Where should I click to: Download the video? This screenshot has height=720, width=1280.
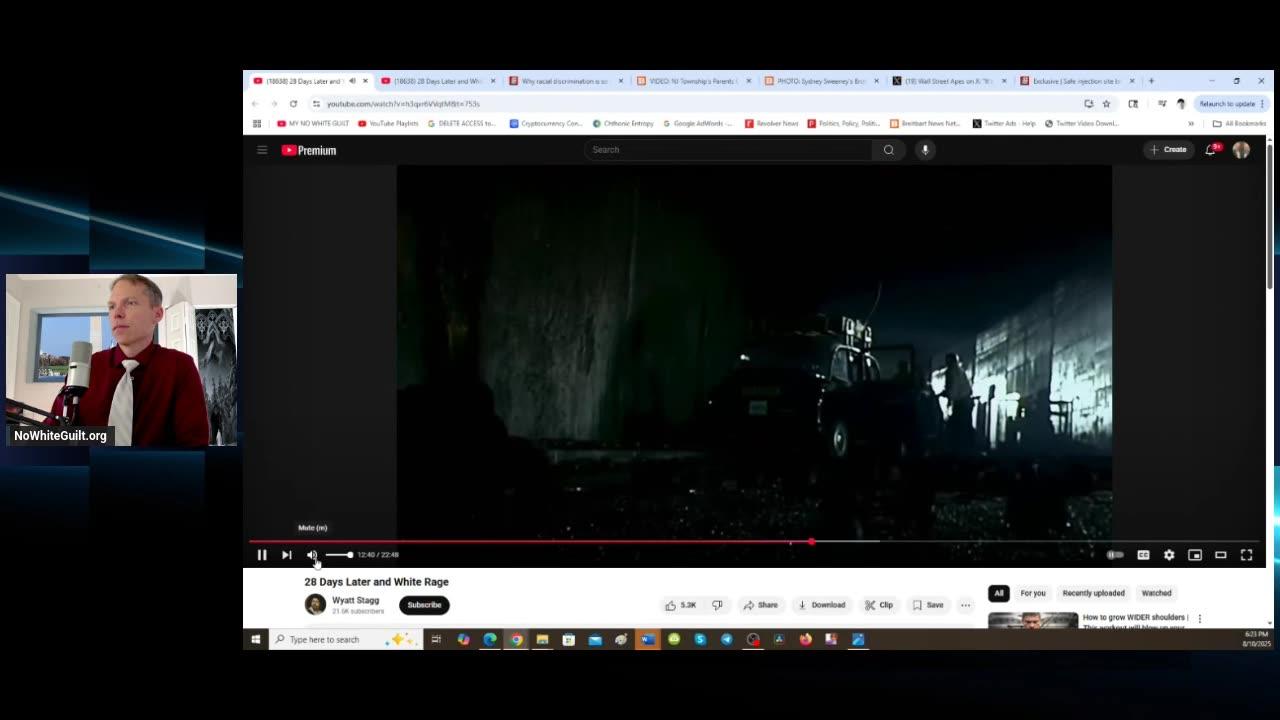click(x=821, y=605)
